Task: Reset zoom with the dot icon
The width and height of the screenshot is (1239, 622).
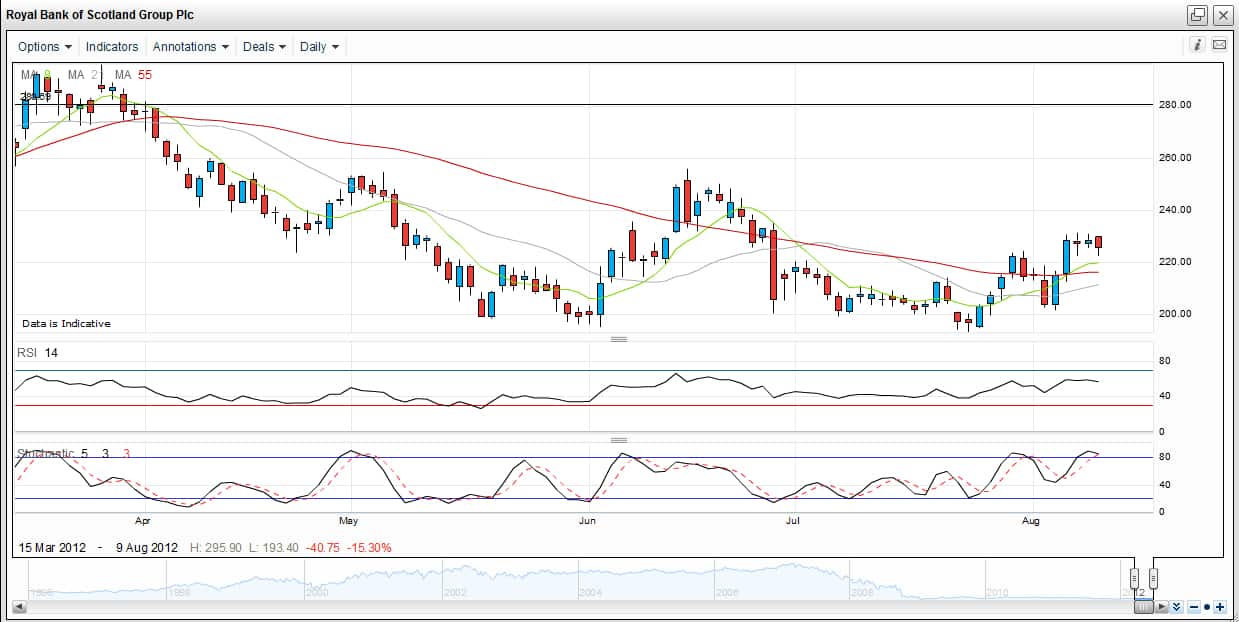Action: [1207, 607]
